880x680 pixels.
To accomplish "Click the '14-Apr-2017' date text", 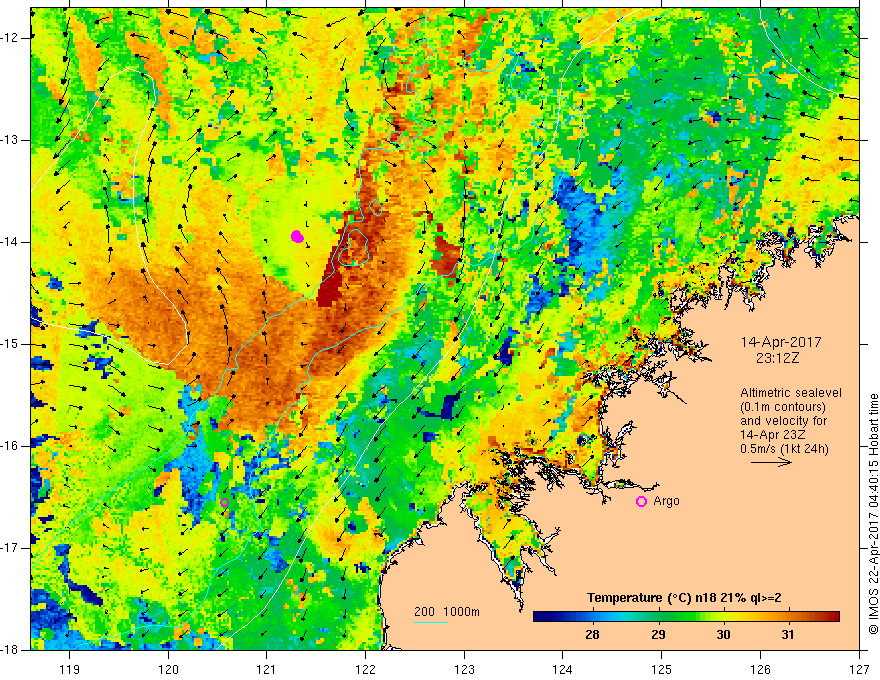I will pyautogui.click(x=781, y=342).
